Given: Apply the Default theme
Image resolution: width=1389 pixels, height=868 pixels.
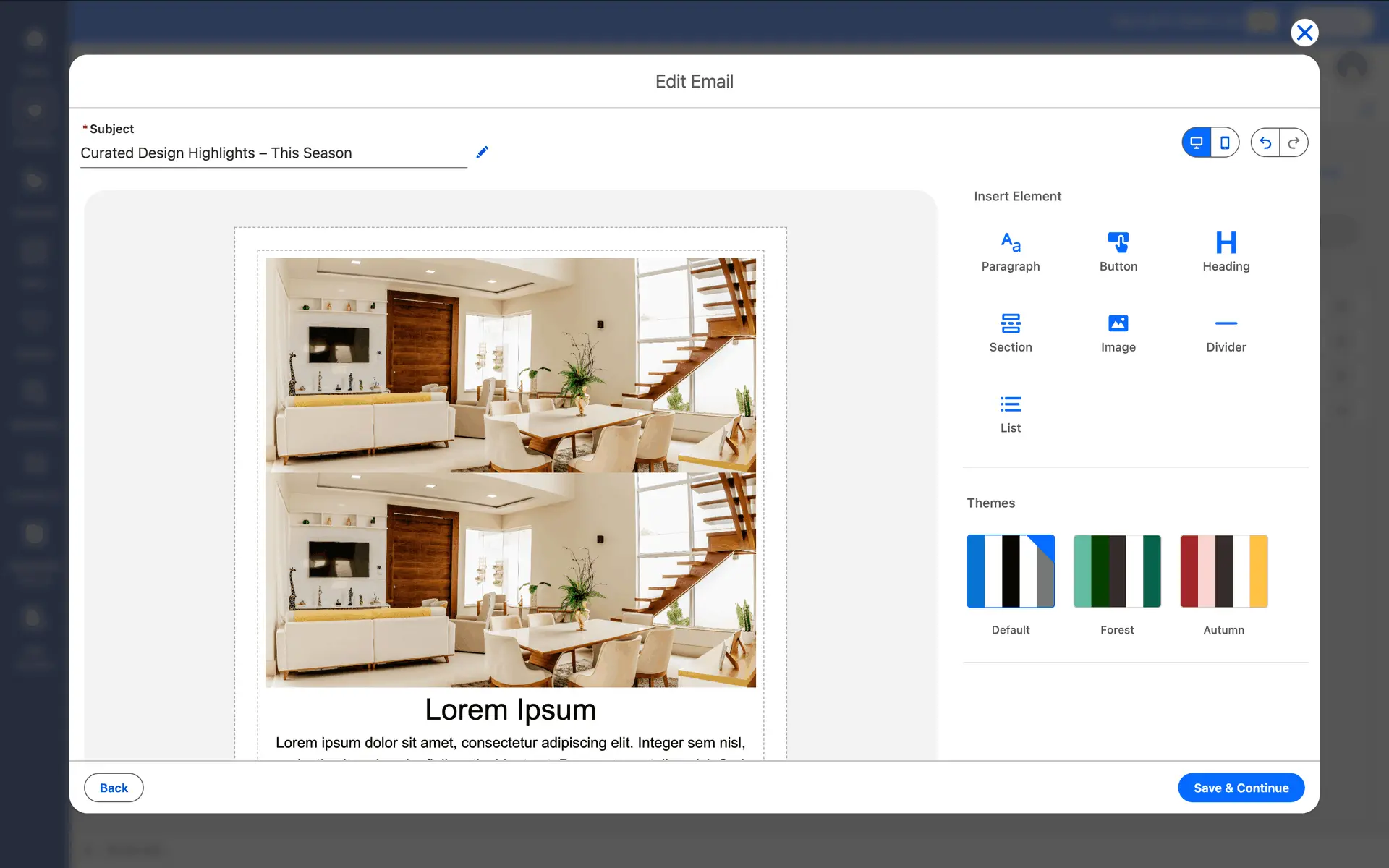Looking at the screenshot, I should tap(1010, 571).
